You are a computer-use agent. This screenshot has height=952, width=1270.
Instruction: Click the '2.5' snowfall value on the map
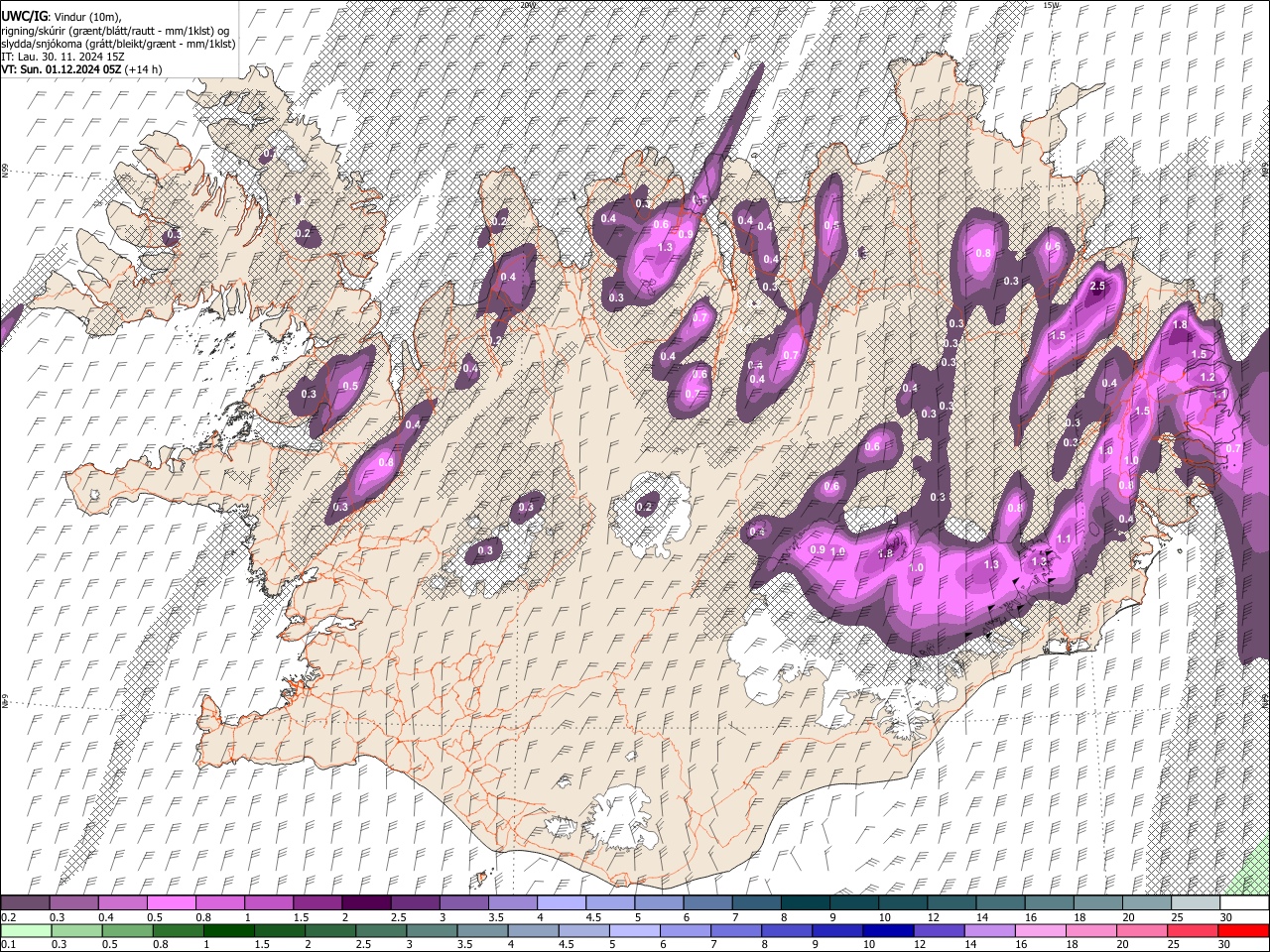pyautogui.click(x=1097, y=287)
